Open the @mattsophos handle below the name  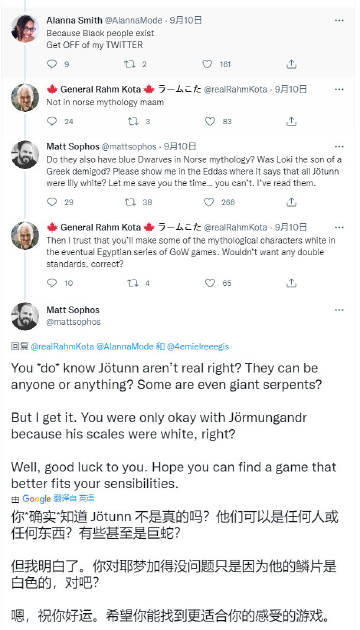[x=74, y=322]
